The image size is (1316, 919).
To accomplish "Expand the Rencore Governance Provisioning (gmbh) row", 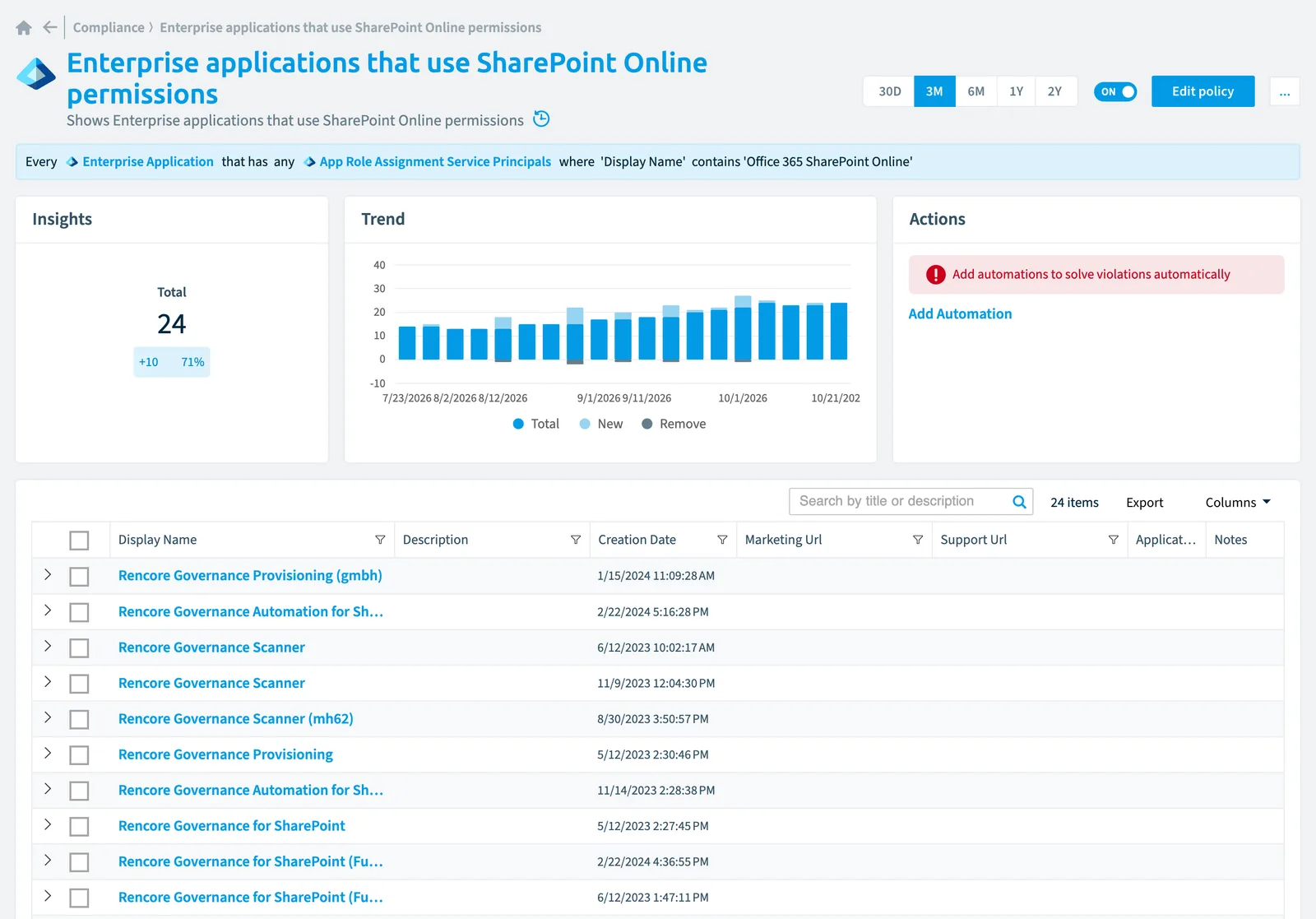I will click(x=48, y=574).
